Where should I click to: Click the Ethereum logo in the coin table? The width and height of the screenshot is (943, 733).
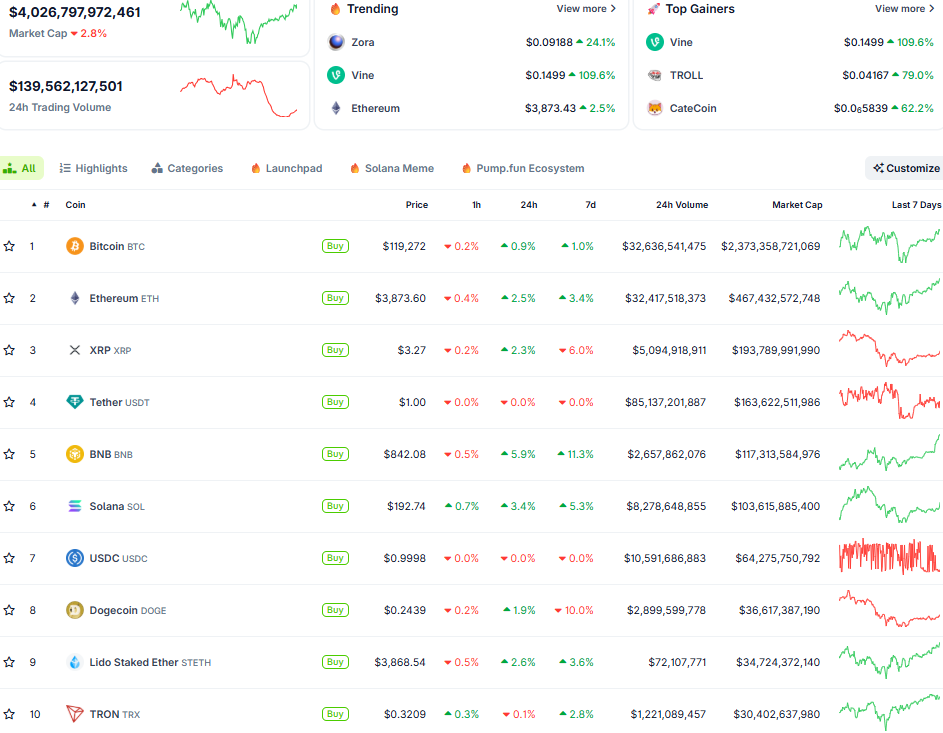coord(75,298)
